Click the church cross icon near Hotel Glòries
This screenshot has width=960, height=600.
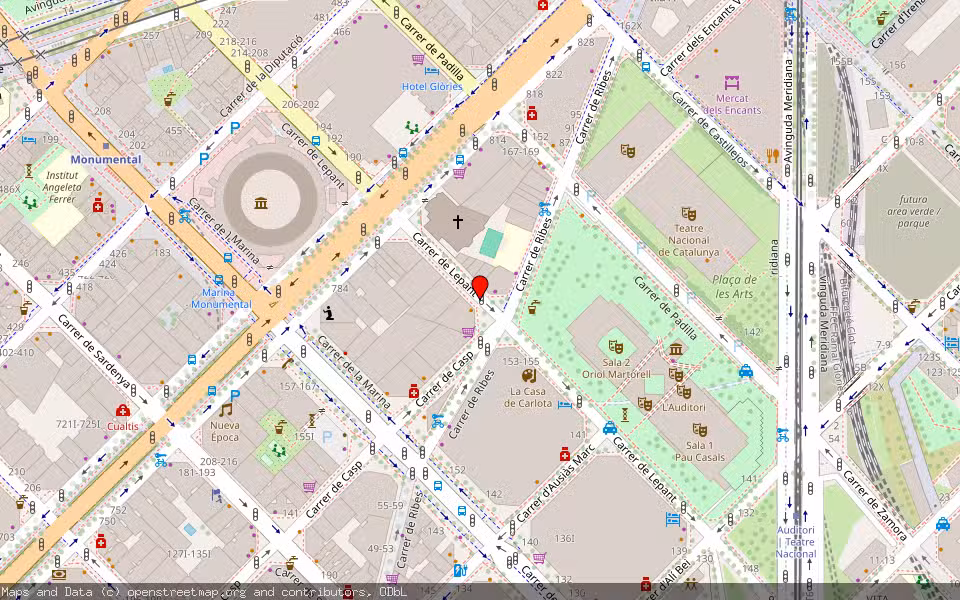coord(458,219)
